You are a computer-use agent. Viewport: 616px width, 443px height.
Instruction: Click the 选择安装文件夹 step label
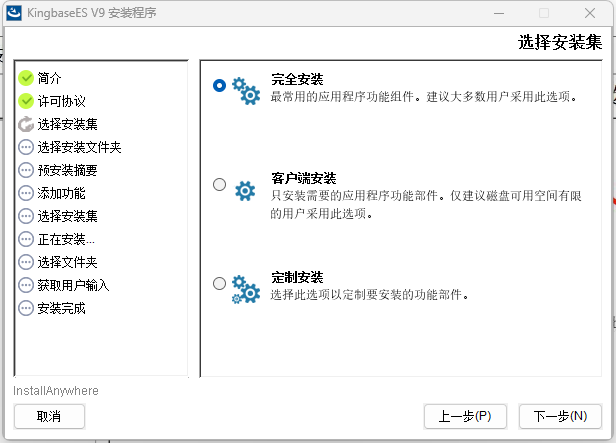tap(80, 147)
